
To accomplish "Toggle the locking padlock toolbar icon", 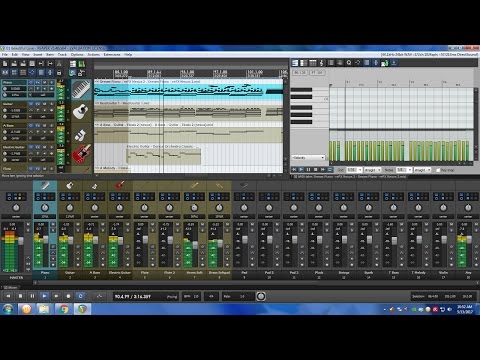I will (x=59, y=72).
